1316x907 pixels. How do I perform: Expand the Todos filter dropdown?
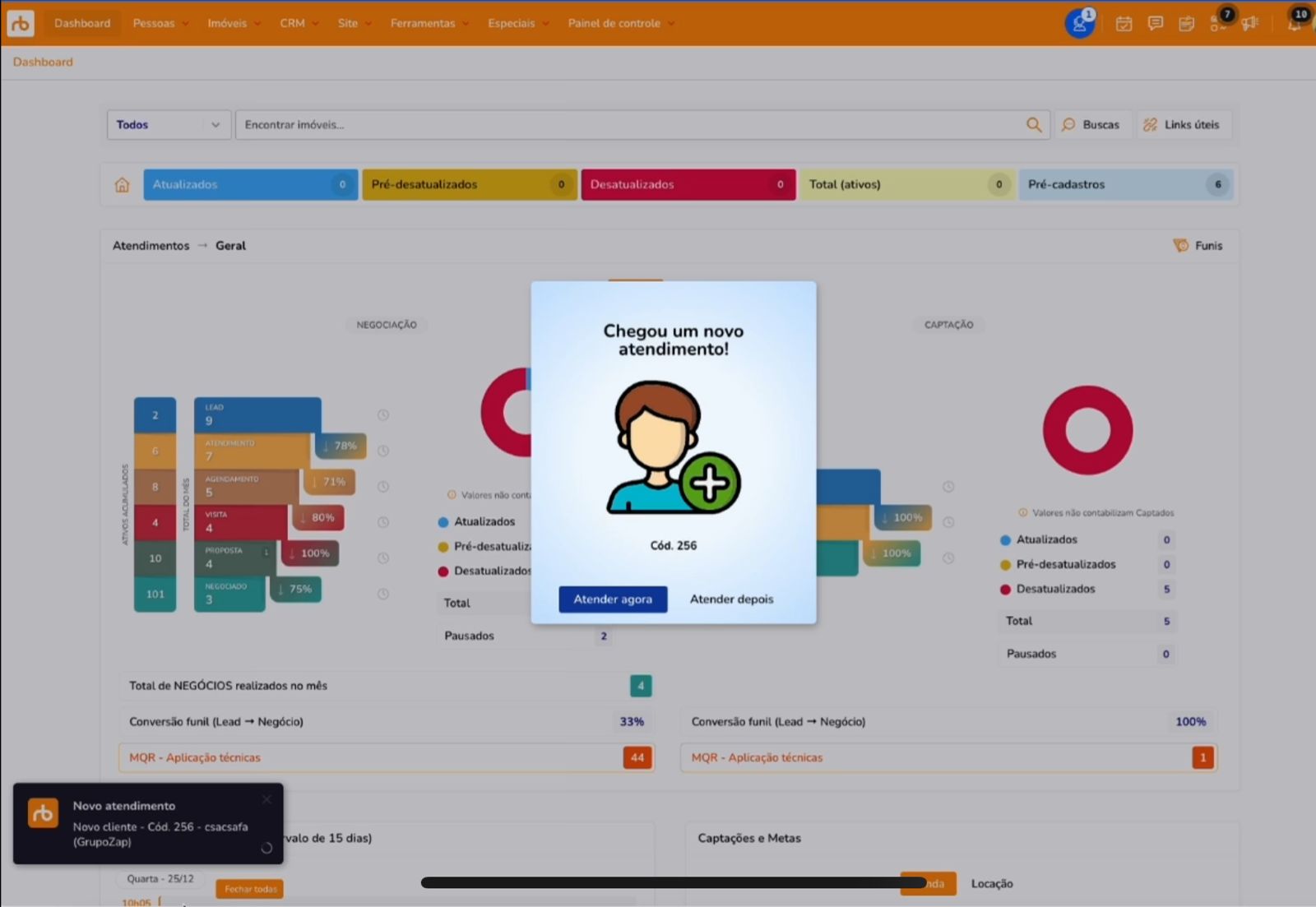(x=169, y=125)
